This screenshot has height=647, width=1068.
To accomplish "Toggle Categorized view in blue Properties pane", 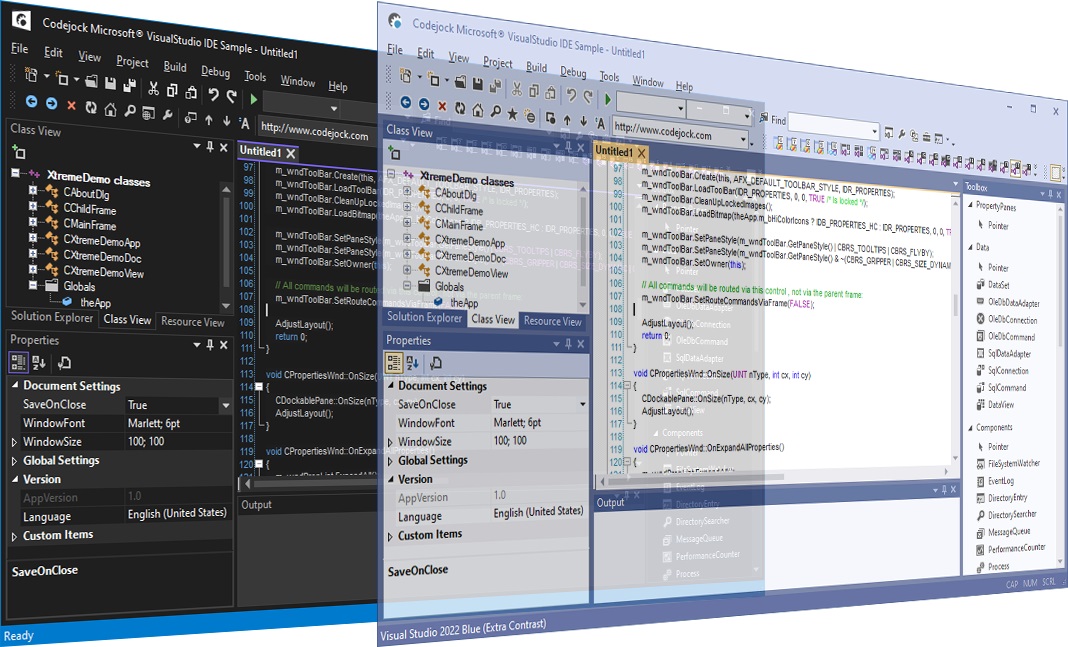I will (x=394, y=362).
